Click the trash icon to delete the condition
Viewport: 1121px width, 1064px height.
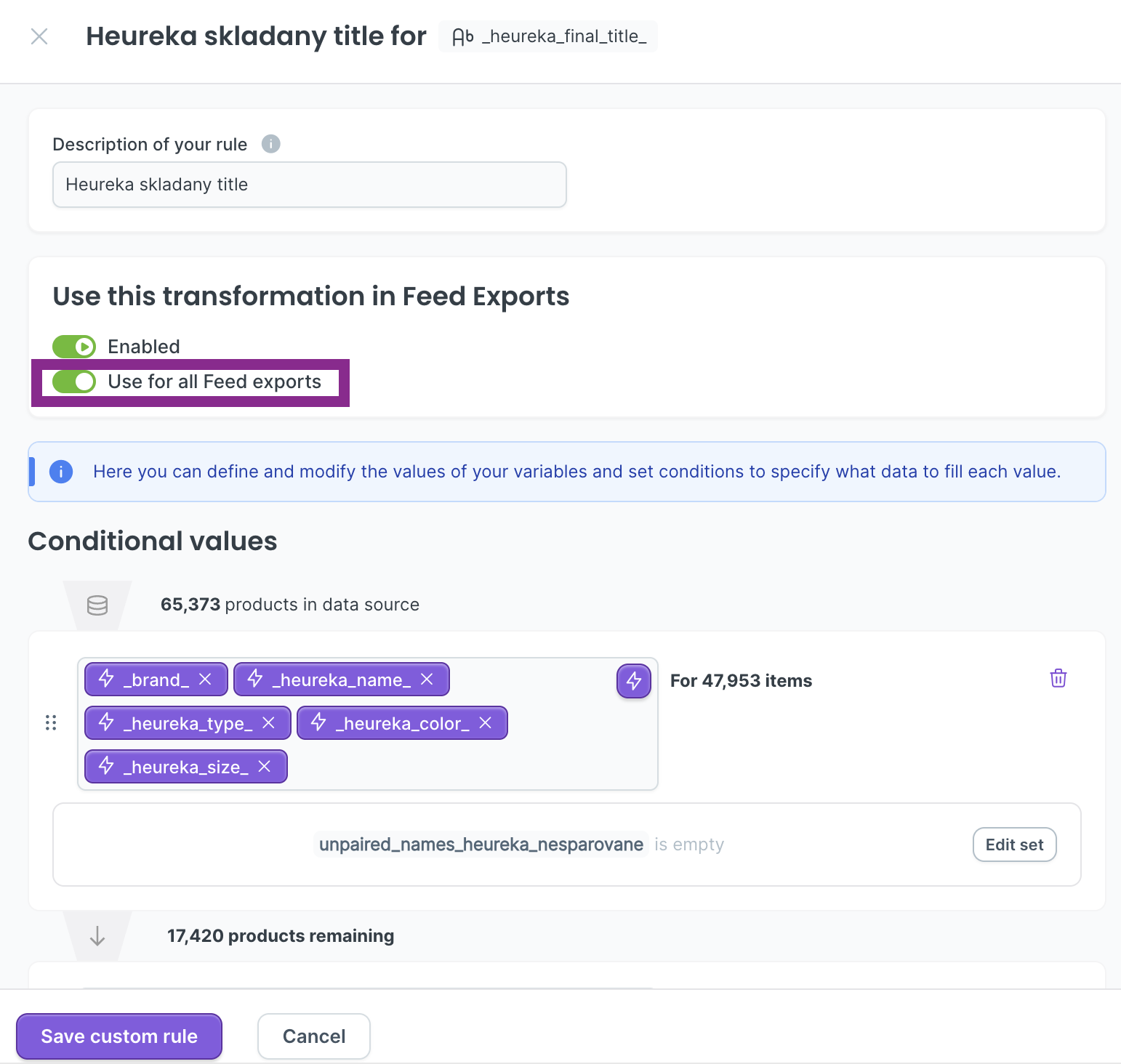point(1058,678)
